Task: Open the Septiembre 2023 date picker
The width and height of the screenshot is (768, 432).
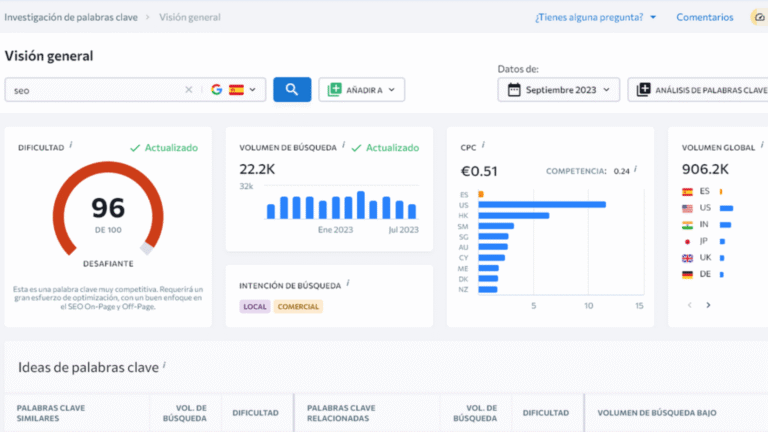Action: 559,90
